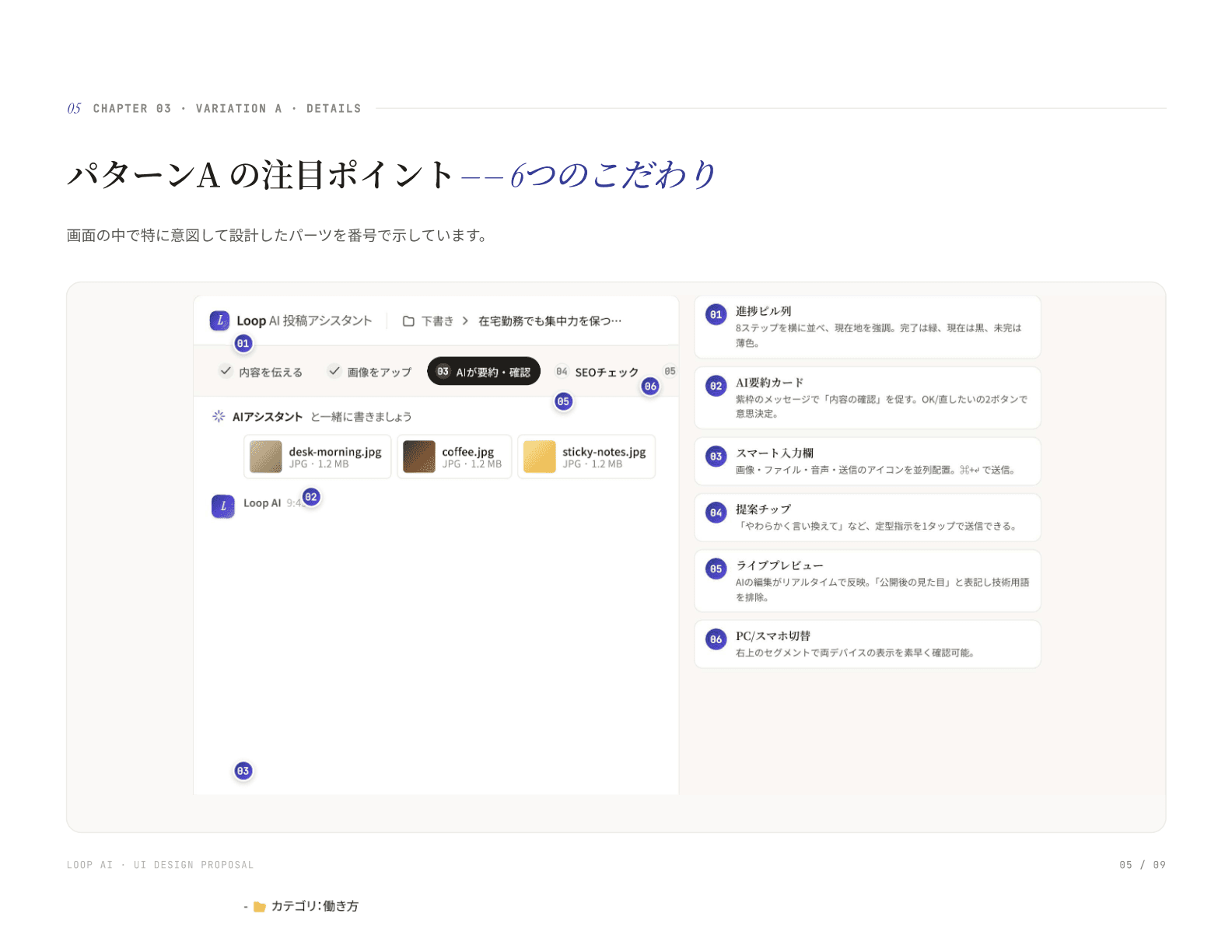Select the coffee.jpg file name
The image size is (1232, 952).
click(x=468, y=451)
